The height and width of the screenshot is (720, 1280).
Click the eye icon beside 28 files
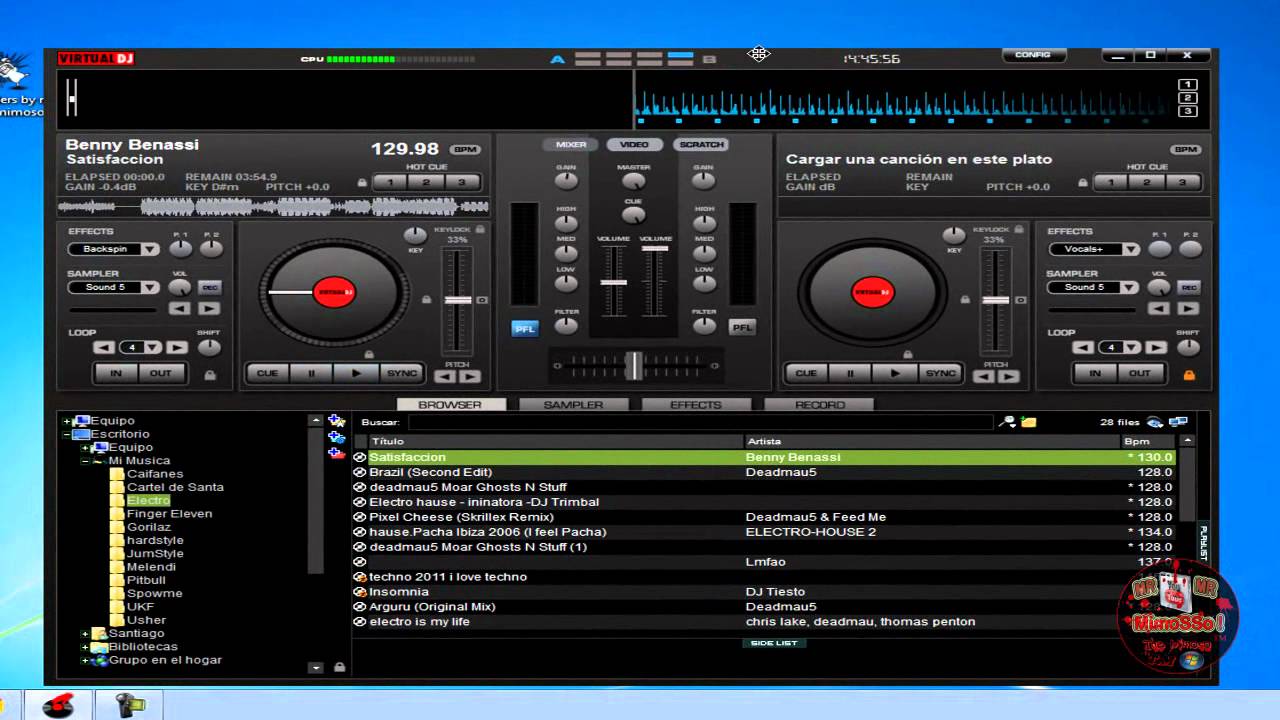coord(1155,422)
